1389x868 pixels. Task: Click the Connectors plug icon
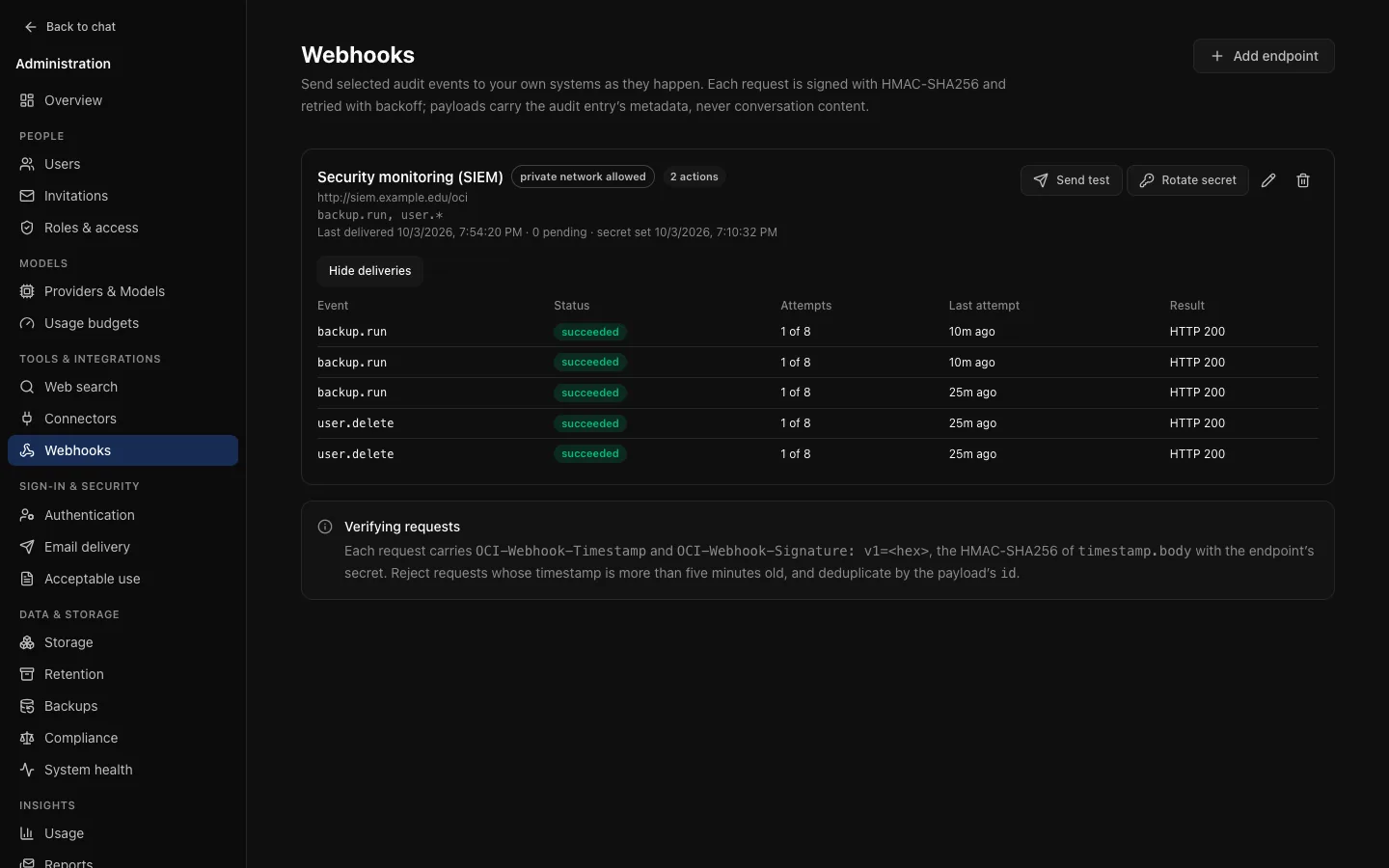pos(27,419)
